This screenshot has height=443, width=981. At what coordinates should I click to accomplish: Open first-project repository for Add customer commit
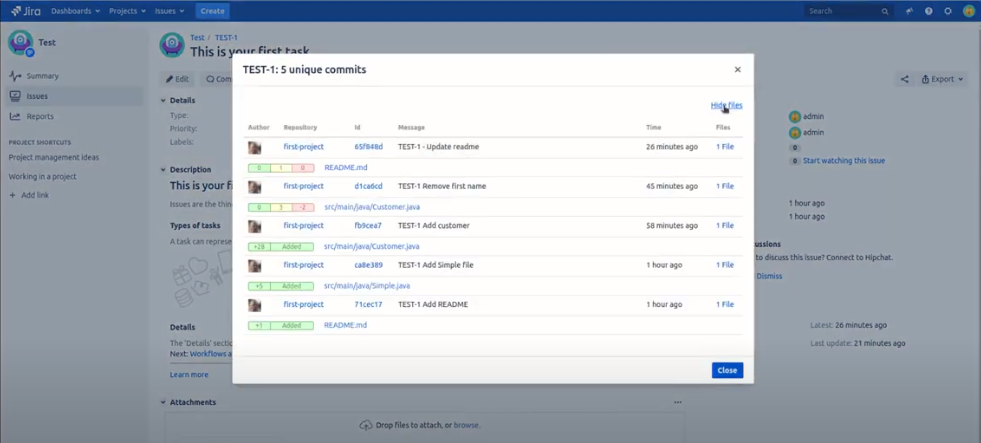tap(303, 225)
